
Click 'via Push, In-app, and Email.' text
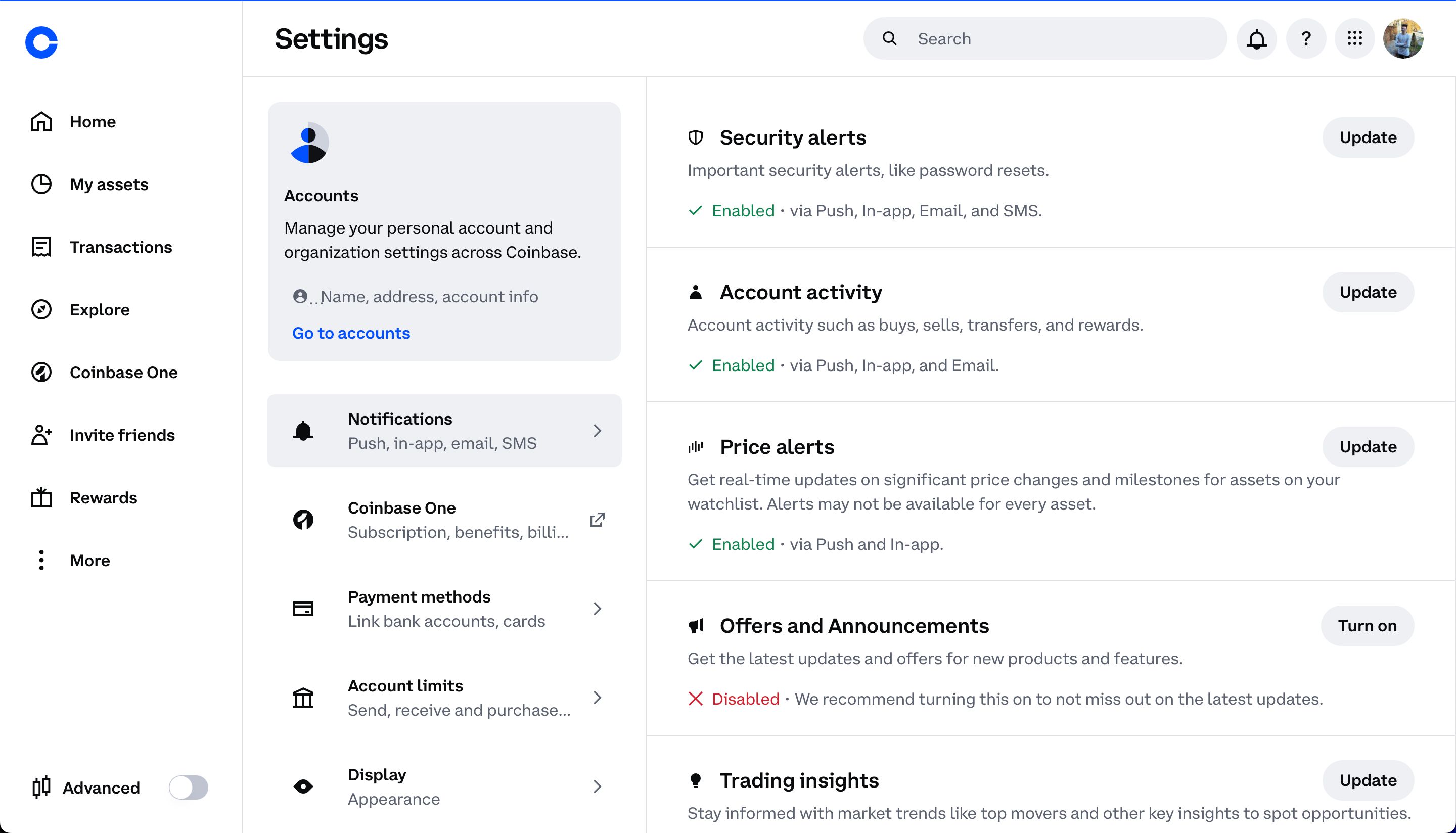(894, 365)
